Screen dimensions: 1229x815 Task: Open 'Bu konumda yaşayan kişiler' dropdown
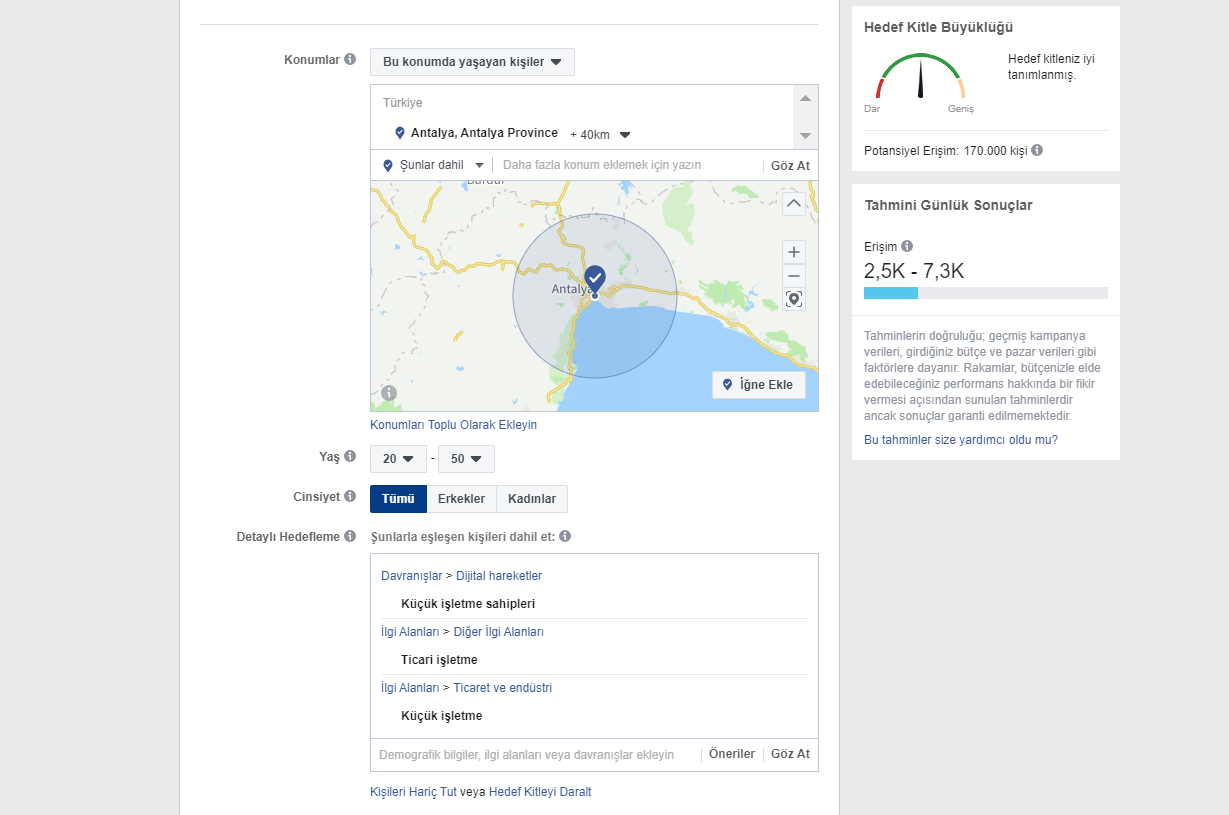click(x=472, y=62)
